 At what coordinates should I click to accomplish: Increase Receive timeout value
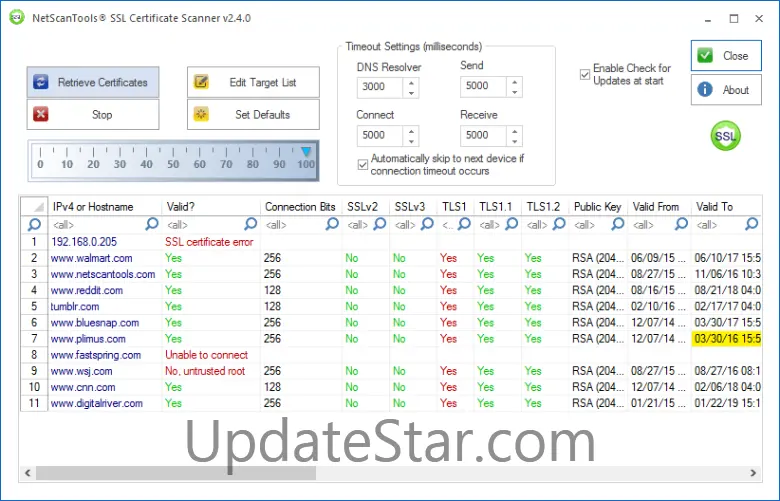point(515,131)
